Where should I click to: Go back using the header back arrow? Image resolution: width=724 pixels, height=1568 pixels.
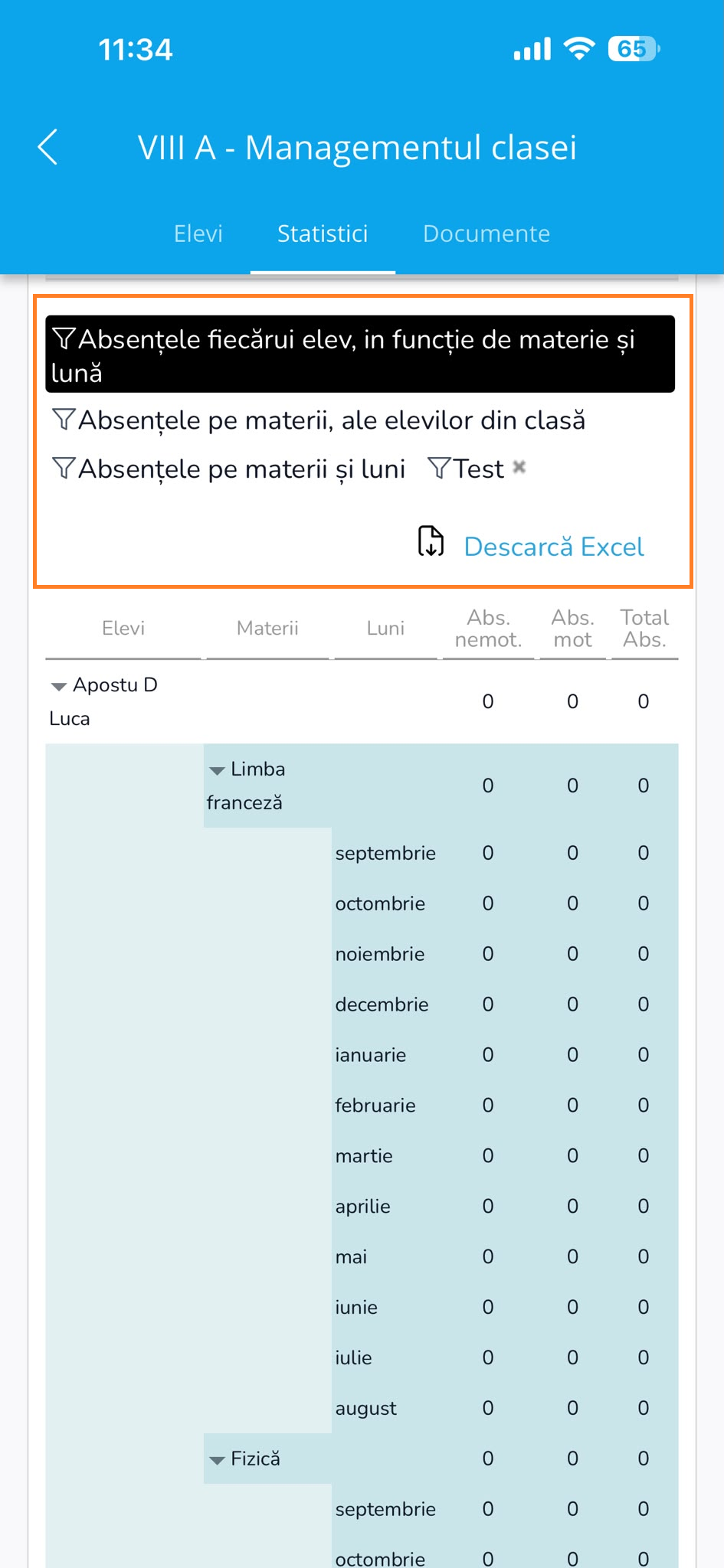tap(48, 147)
